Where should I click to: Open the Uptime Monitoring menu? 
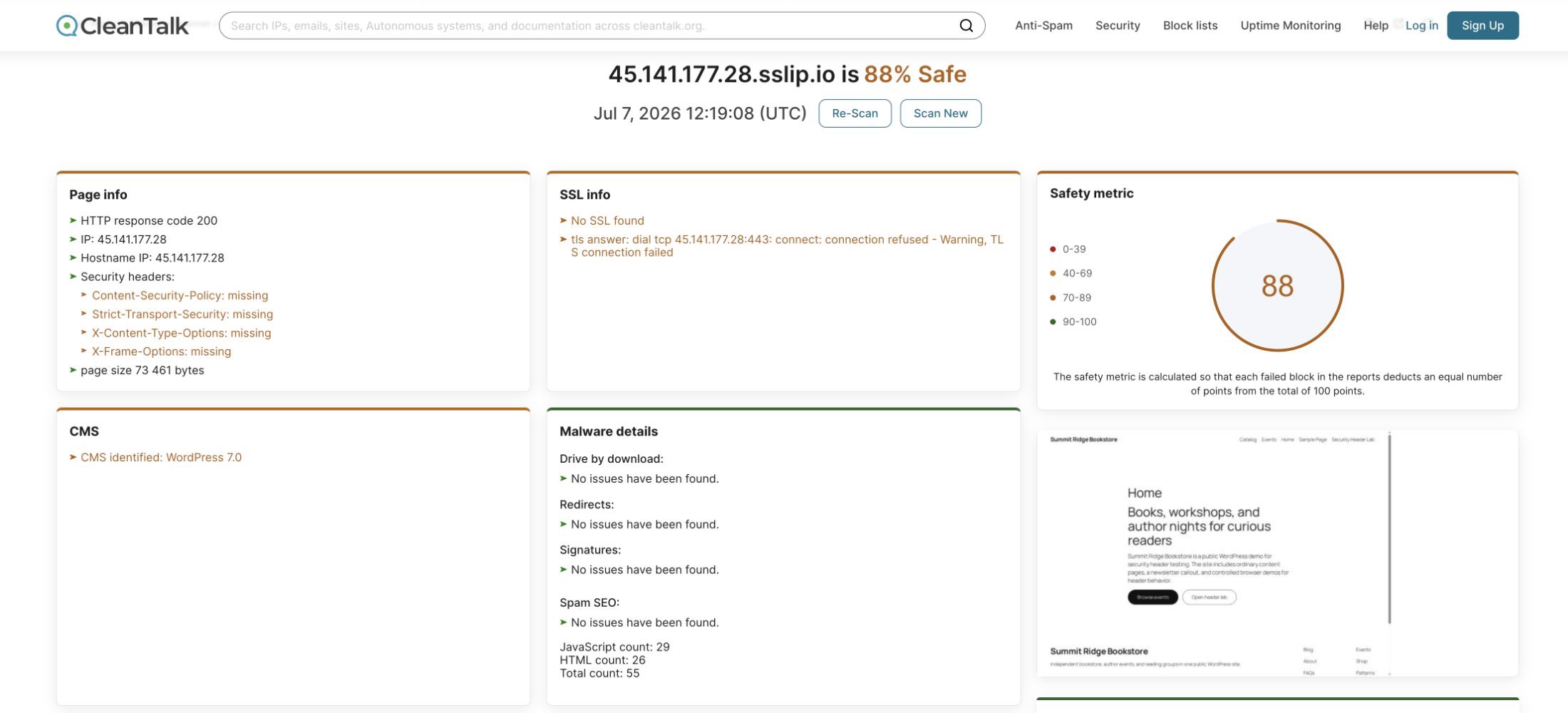[x=1290, y=26]
